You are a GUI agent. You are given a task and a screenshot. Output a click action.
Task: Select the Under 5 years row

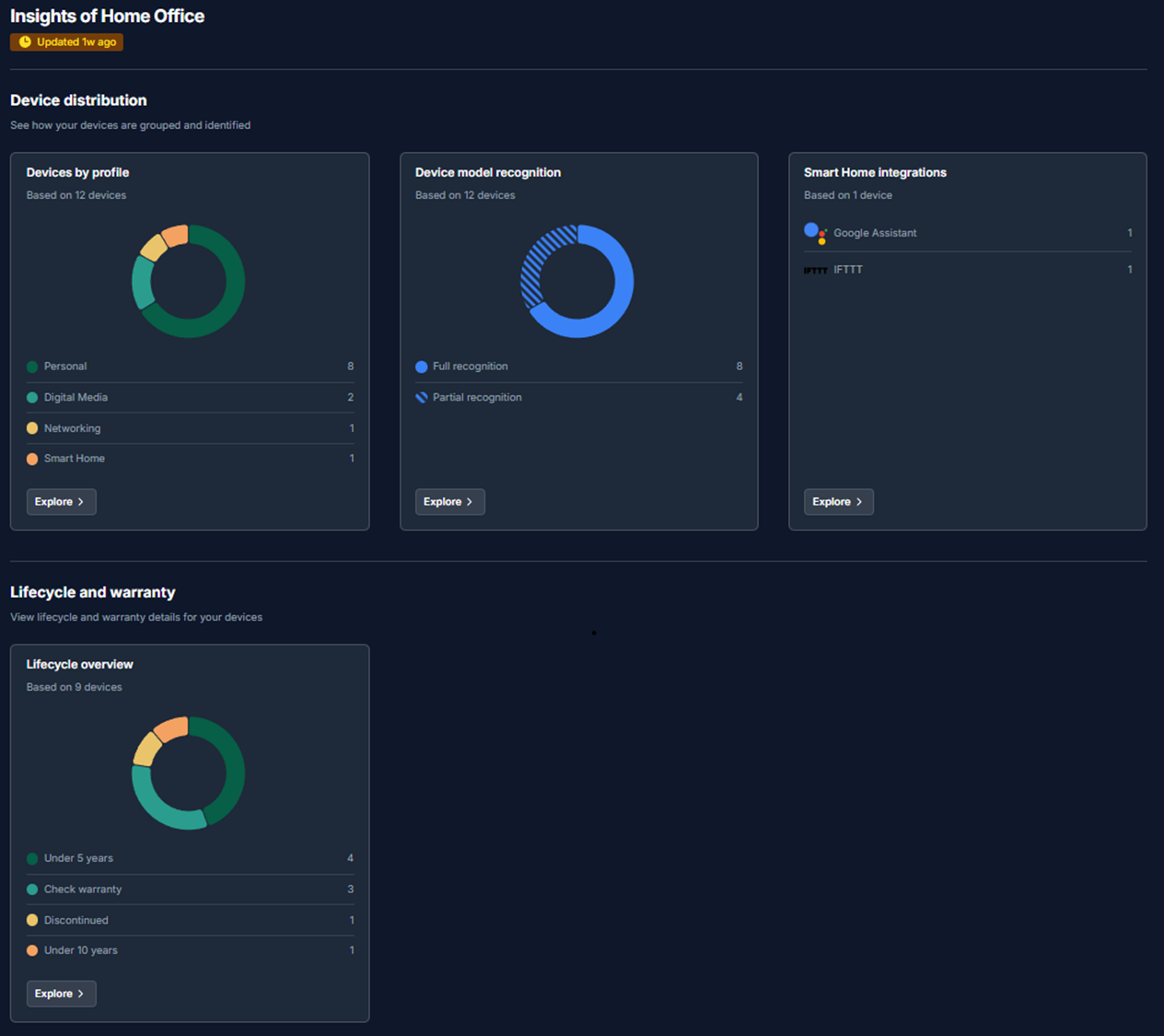[190, 858]
